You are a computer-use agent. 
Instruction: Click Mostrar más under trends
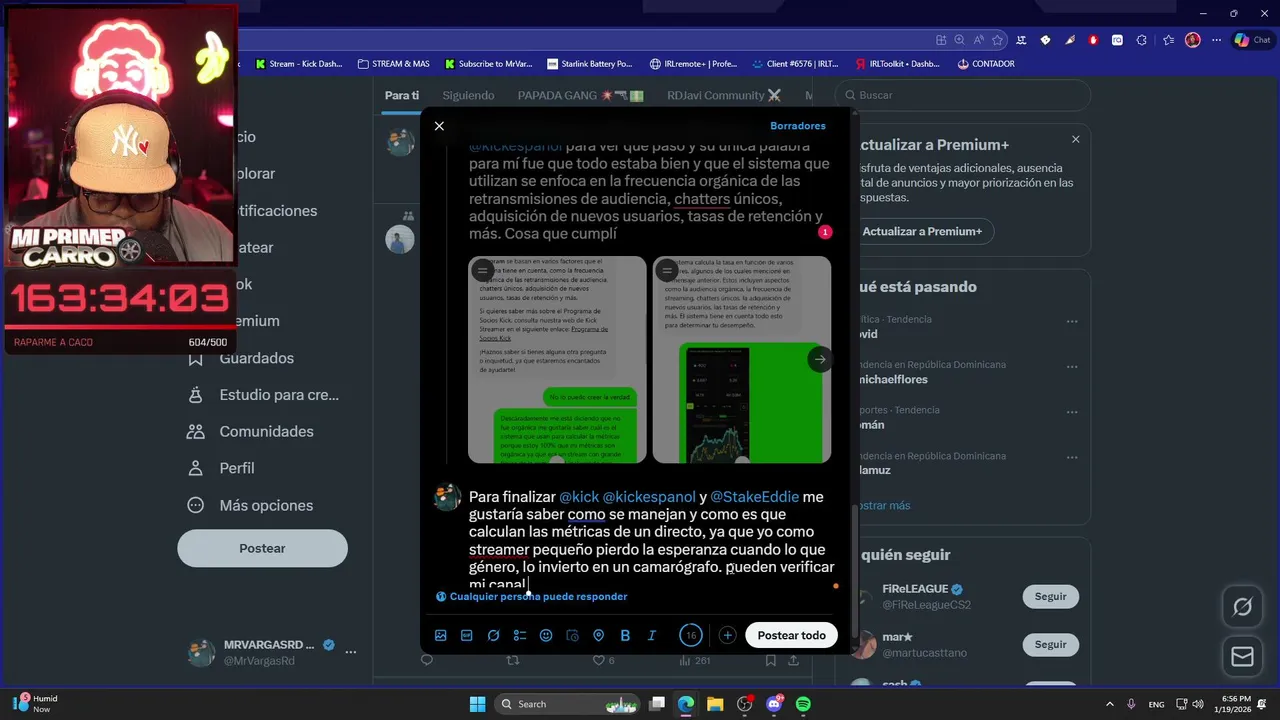(x=883, y=505)
